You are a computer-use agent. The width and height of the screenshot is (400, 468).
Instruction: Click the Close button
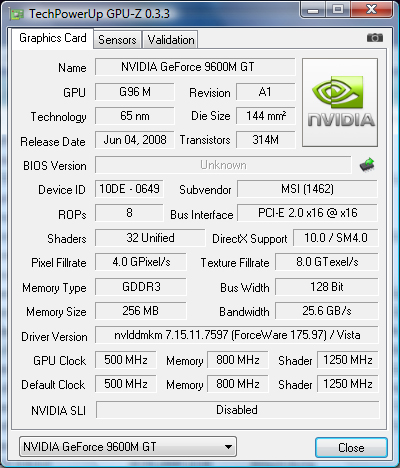point(351,447)
